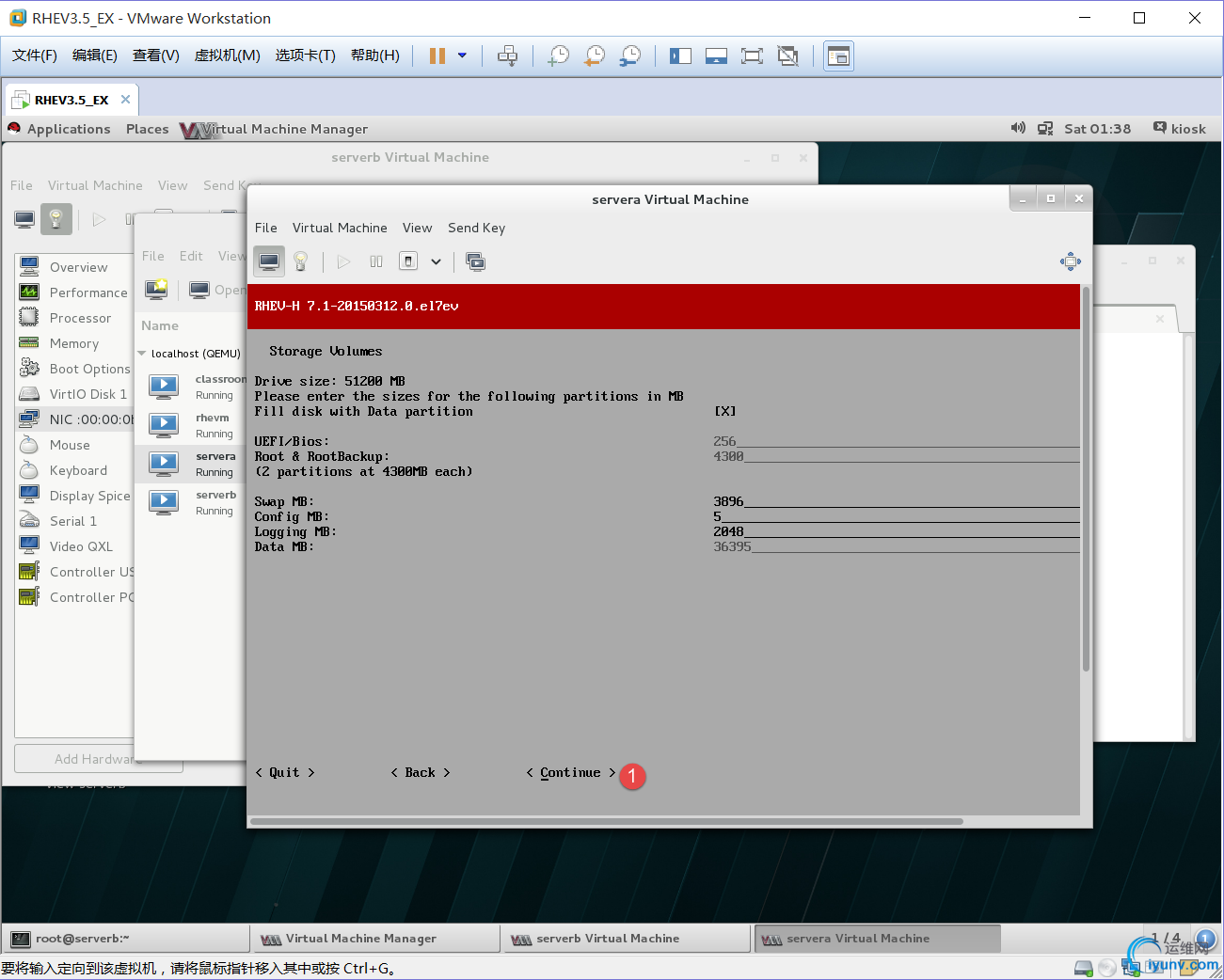Click active details bulb in serverb window
This screenshot has height=980, width=1224.
[56, 219]
